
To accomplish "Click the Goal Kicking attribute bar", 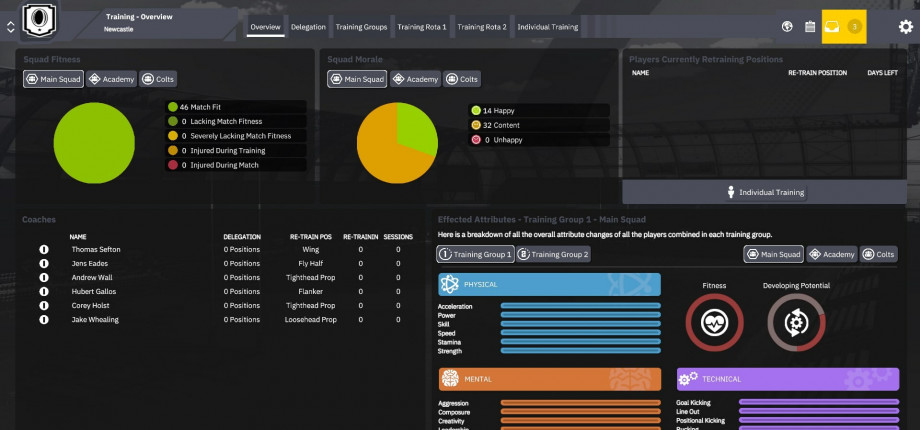I will tap(818, 402).
